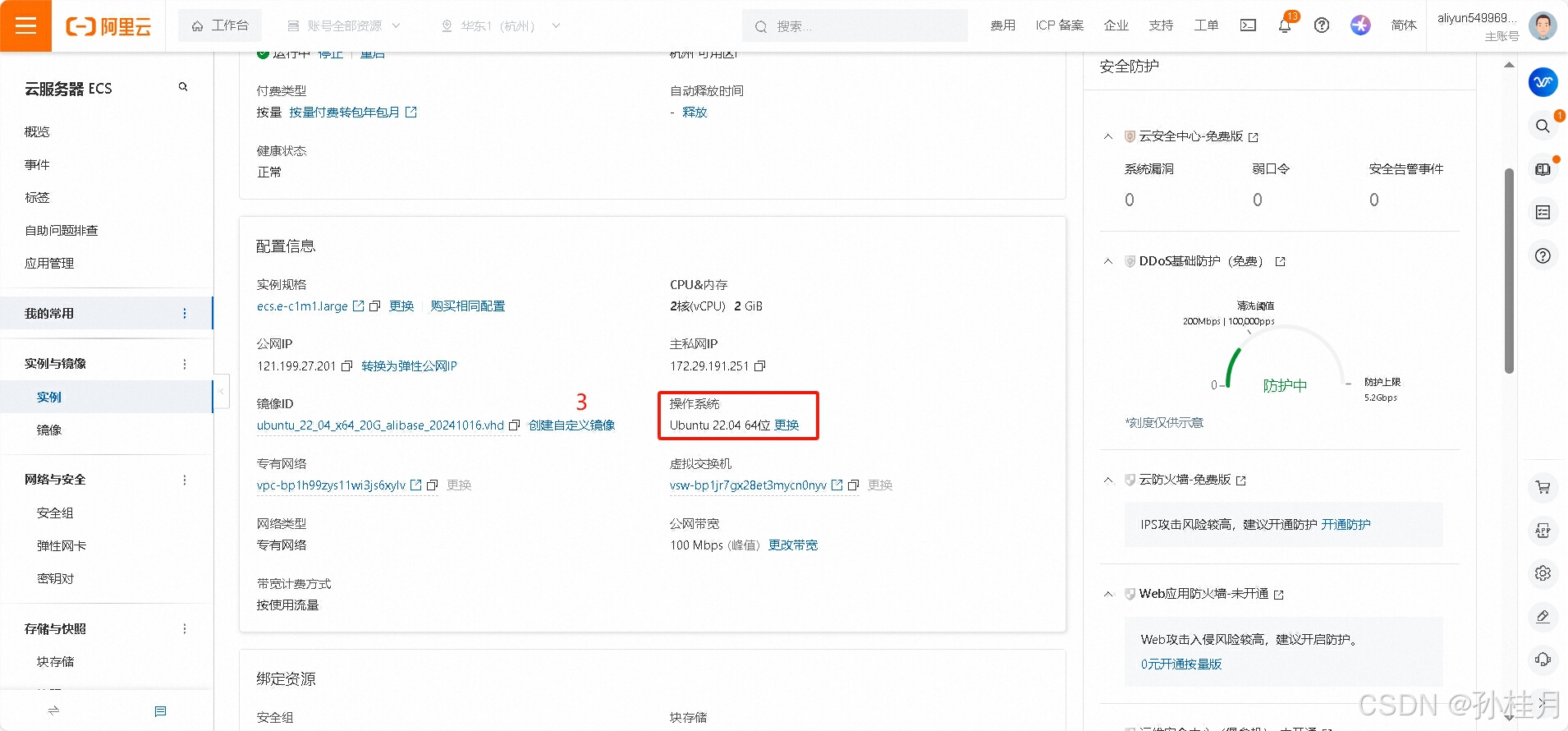Click into the top search field

pyautogui.click(x=855, y=25)
